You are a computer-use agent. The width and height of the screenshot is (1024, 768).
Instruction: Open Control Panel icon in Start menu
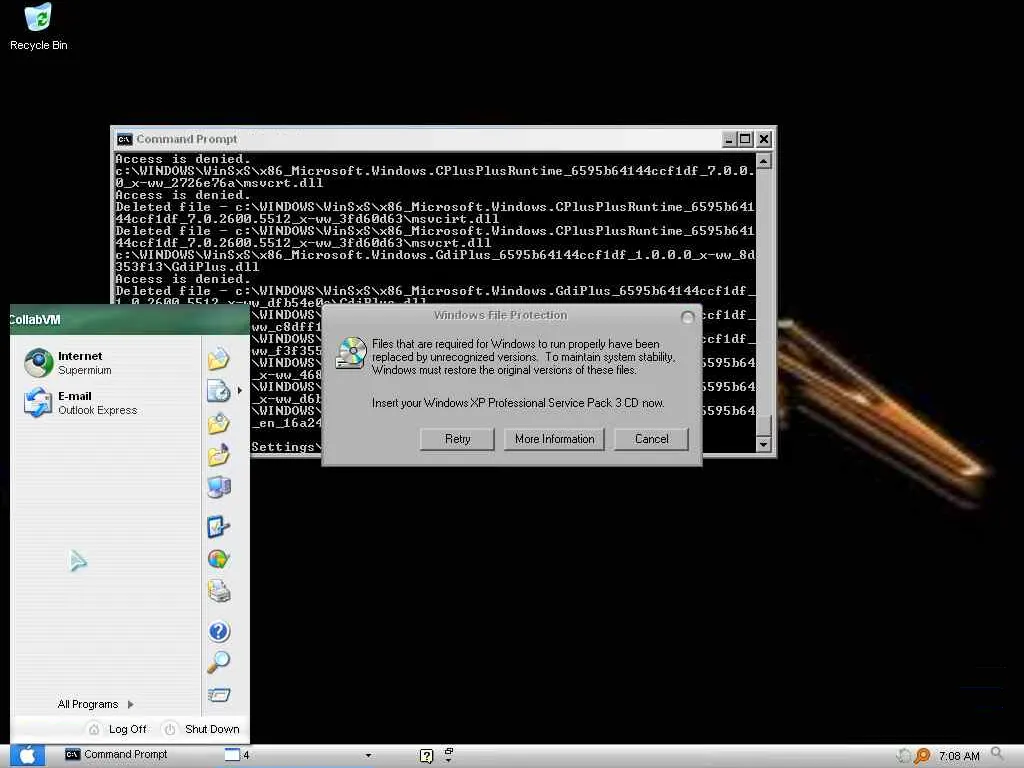click(218, 526)
